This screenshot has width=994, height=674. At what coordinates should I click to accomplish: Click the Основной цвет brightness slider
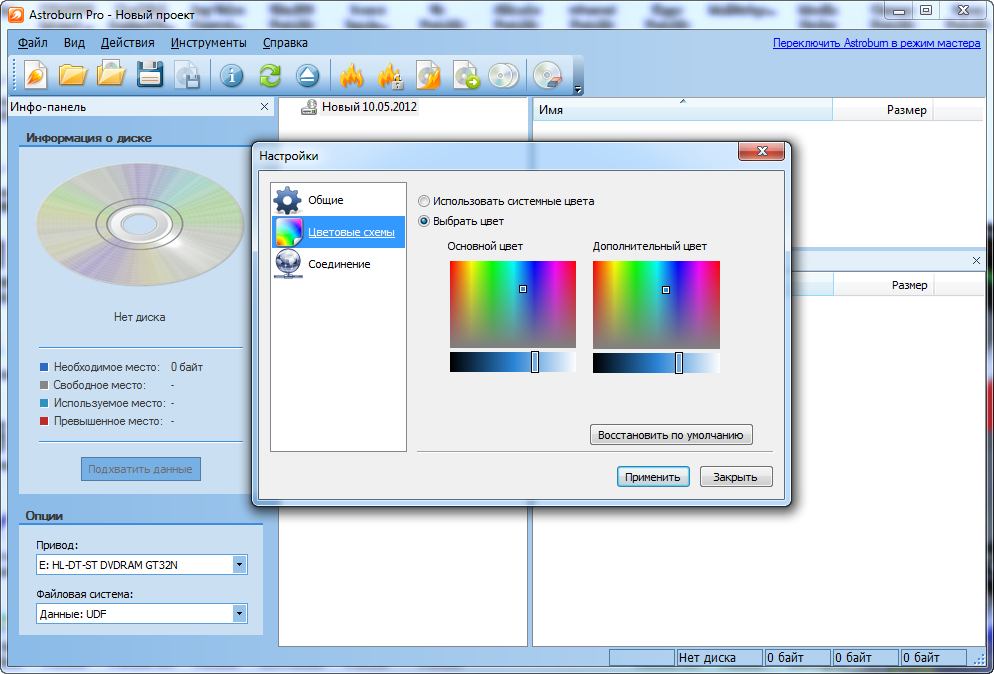click(x=512, y=362)
